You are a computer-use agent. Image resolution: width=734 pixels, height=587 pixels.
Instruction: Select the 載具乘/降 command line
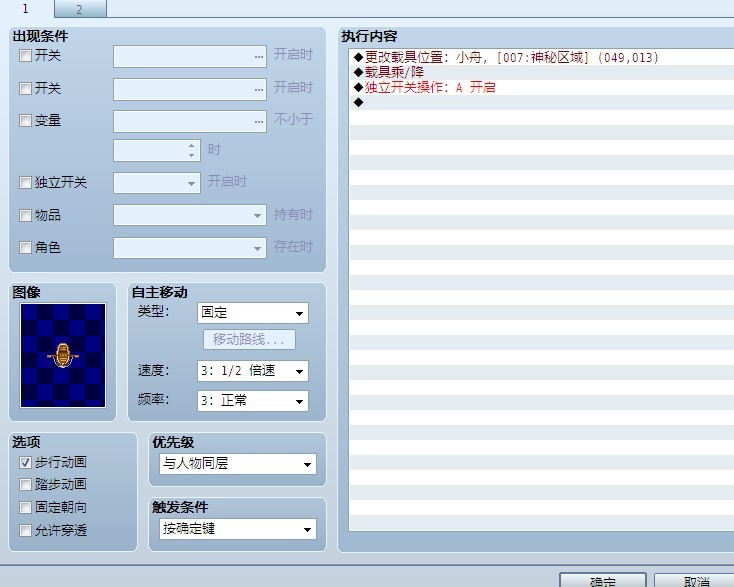542,72
